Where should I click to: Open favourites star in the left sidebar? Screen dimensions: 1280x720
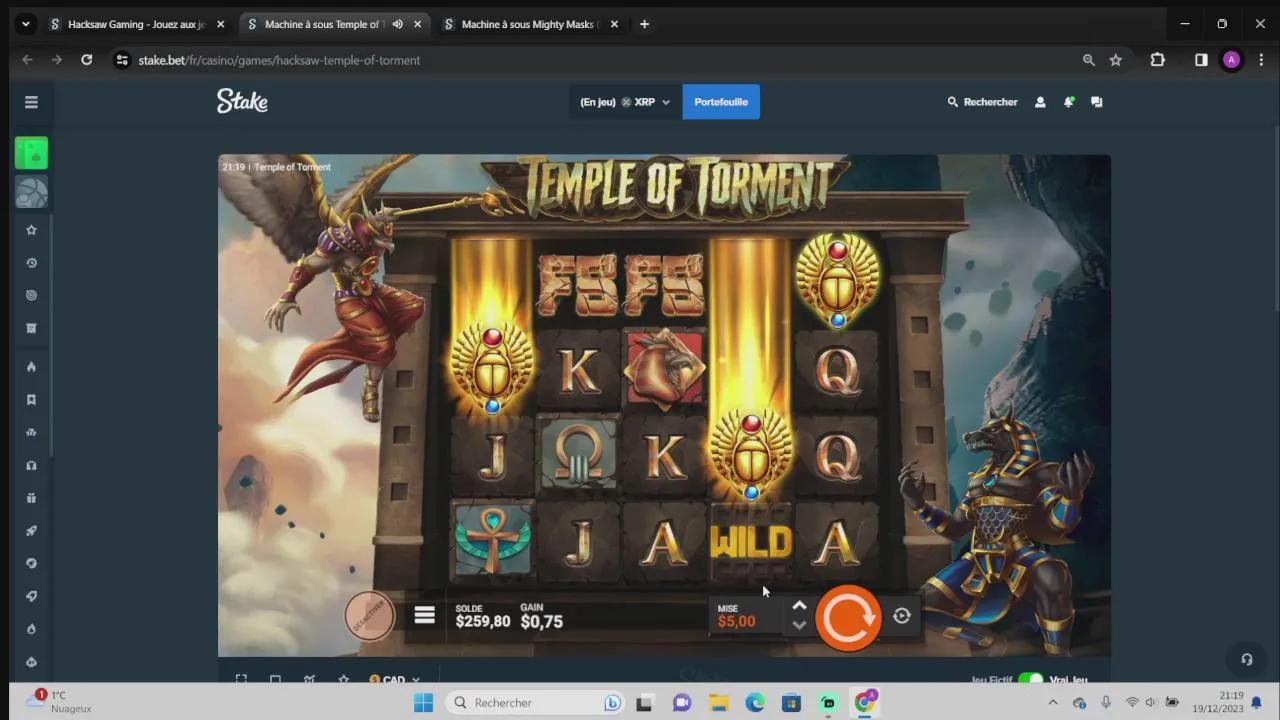(31, 230)
